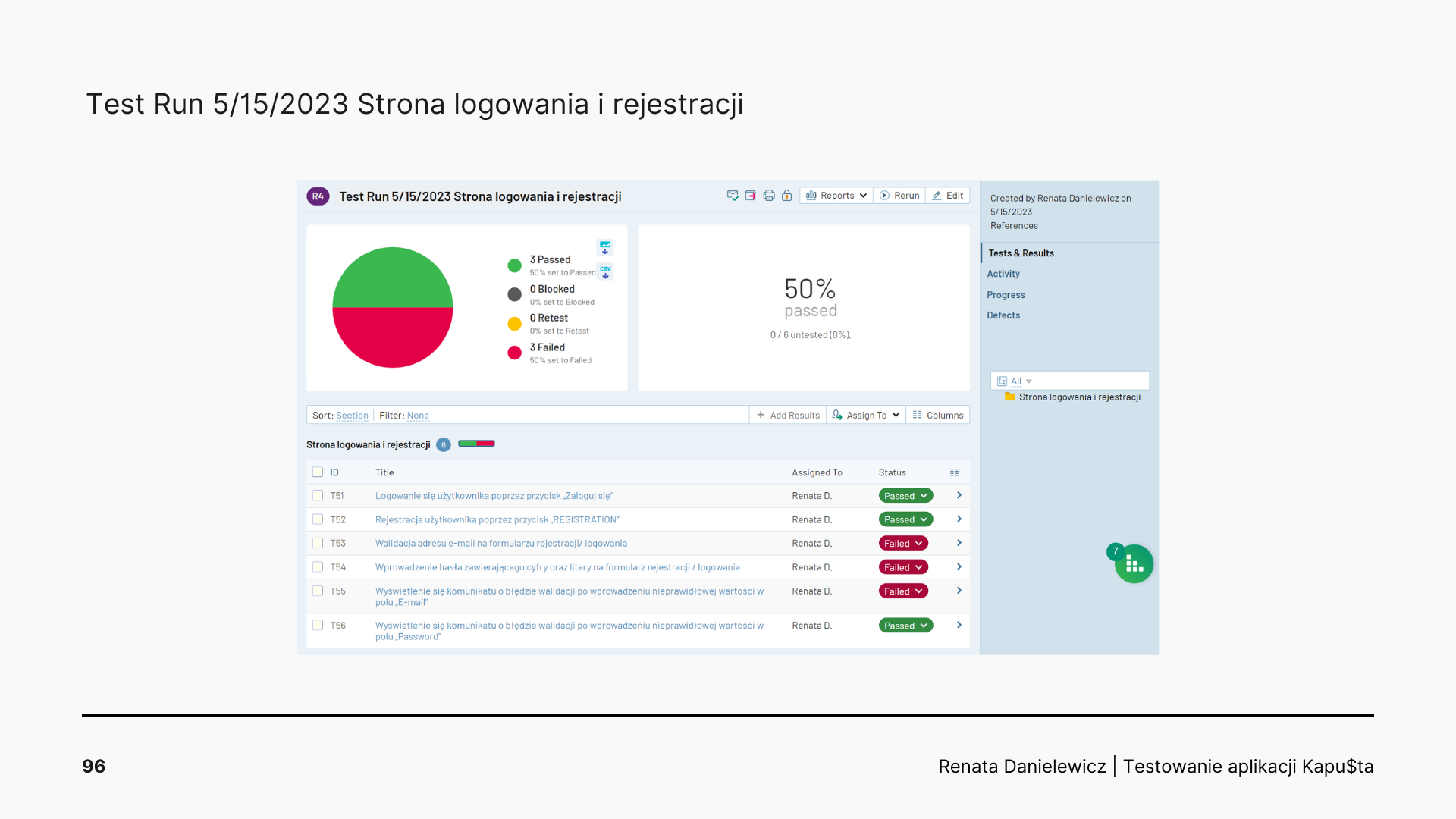Click the None filter link
Screen dimensions: 1456x819
coord(418,416)
